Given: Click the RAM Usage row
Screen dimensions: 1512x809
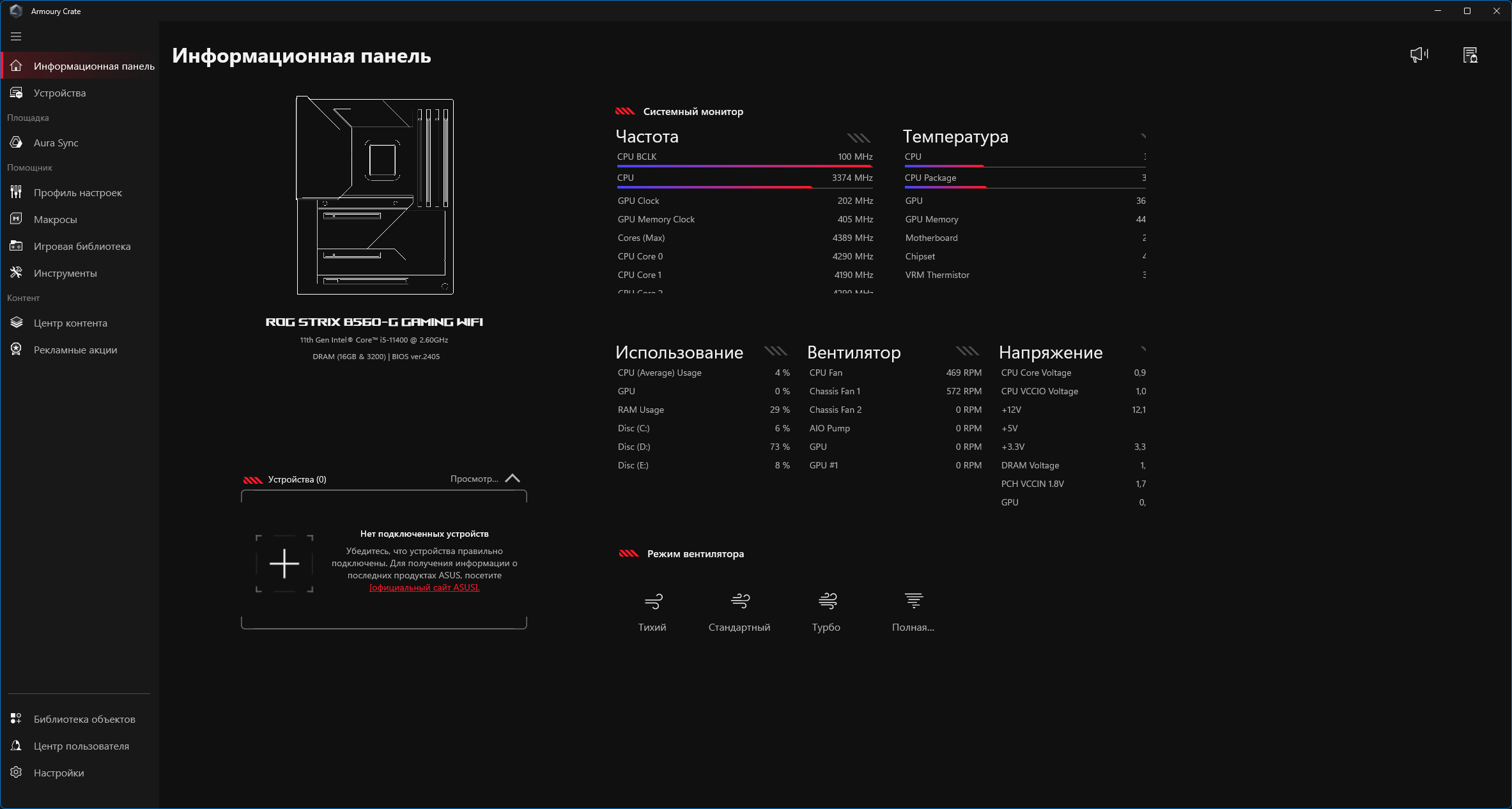Looking at the screenshot, I should click(x=704, y=410).
